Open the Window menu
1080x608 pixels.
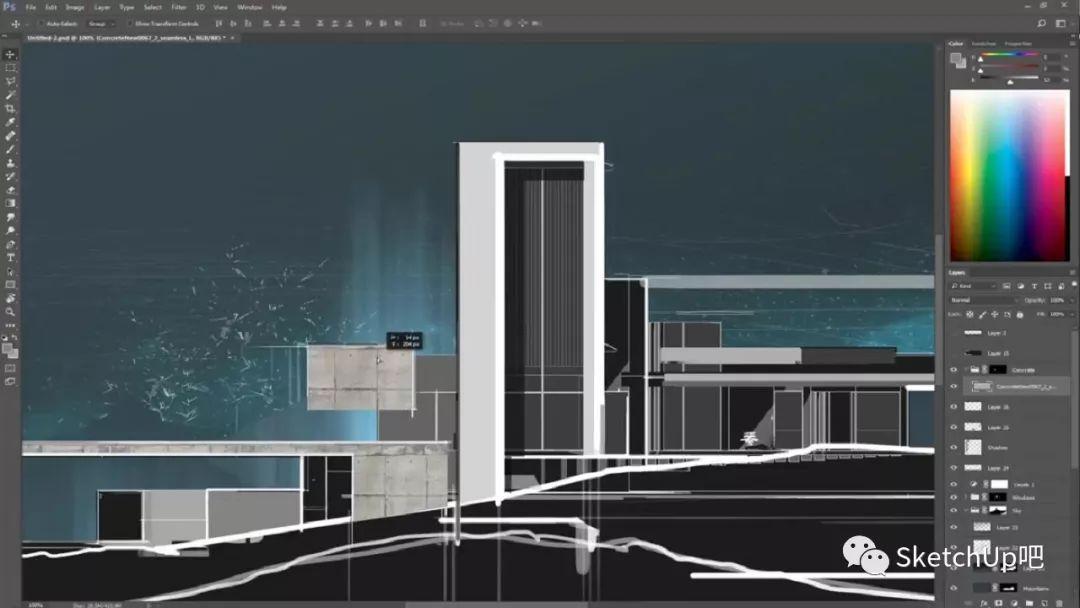click(249, 7)
